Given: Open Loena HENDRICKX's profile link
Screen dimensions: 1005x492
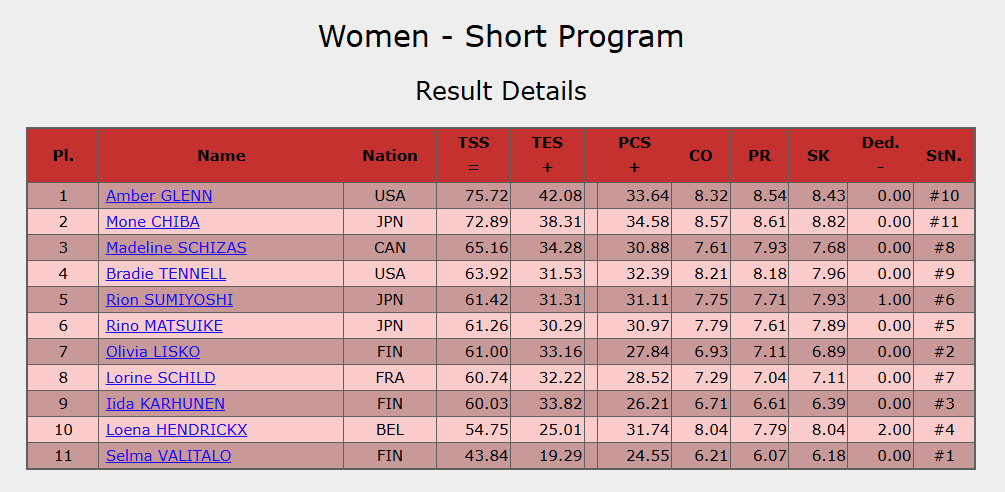Looking at the screenshot, I should point(176,430).
